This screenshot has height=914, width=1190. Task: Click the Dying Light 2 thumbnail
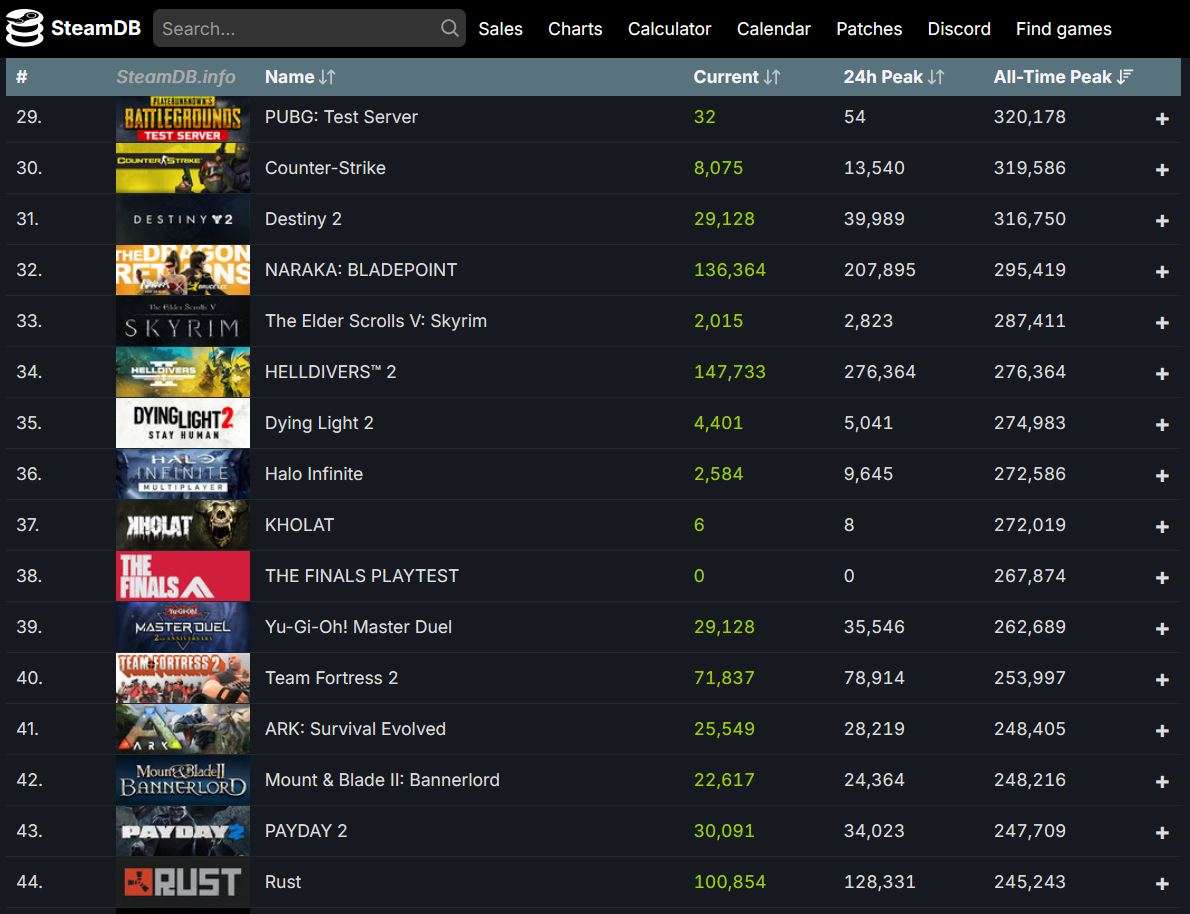tap(183, 423)
